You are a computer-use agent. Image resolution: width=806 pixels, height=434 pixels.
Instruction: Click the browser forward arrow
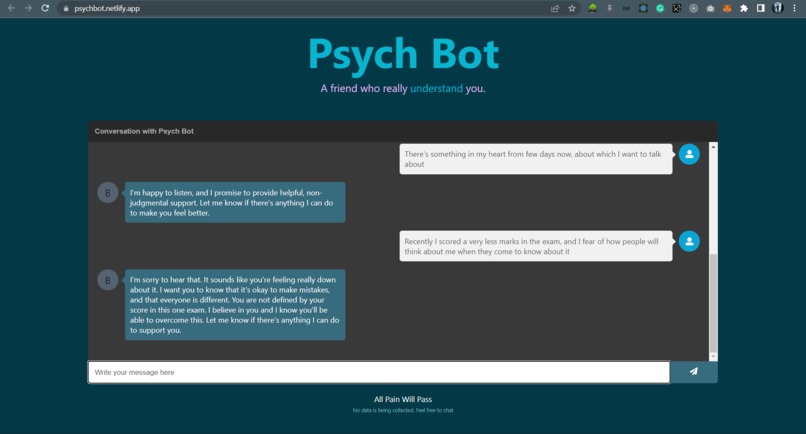point(28,8)
